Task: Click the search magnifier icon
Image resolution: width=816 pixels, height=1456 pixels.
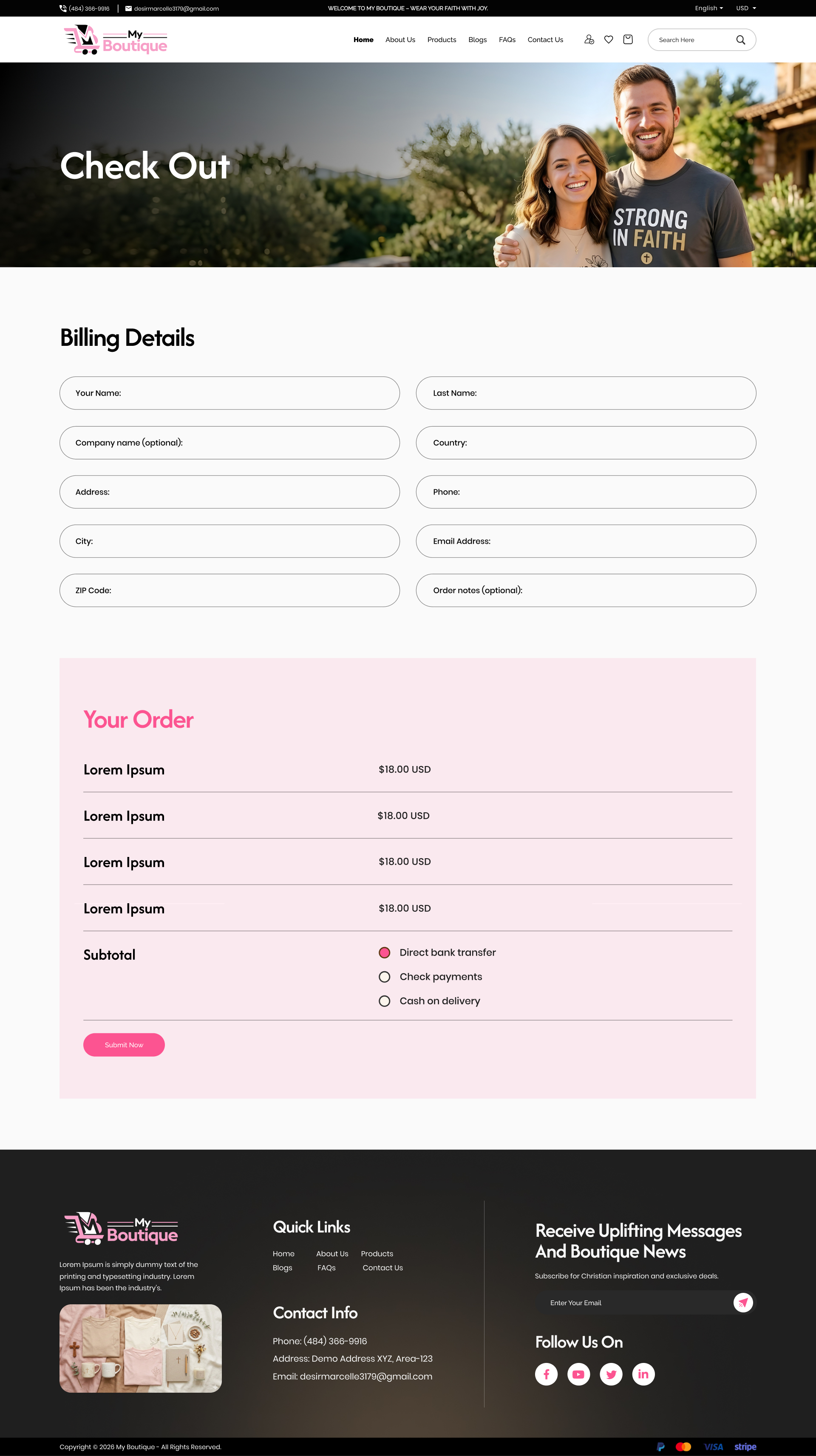Action: 740,40
